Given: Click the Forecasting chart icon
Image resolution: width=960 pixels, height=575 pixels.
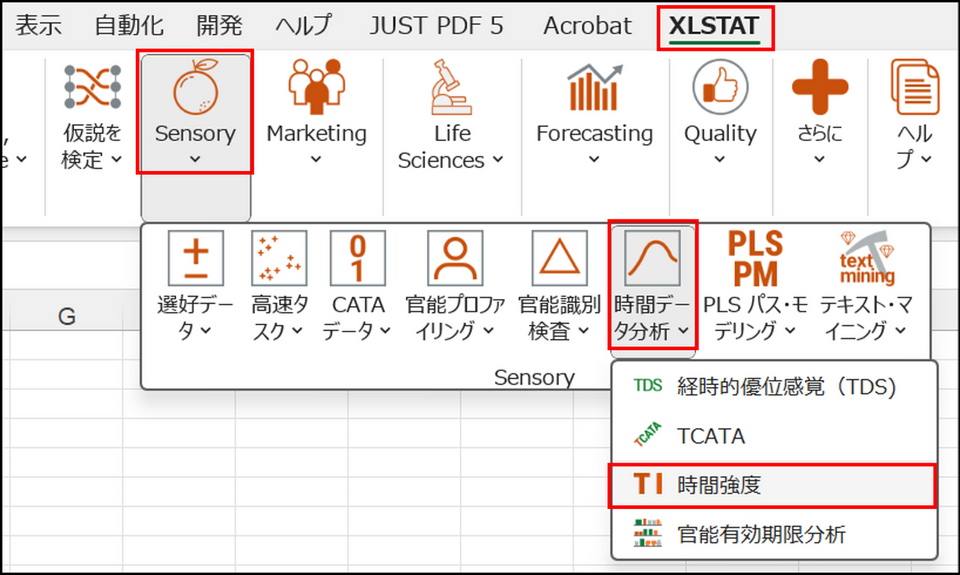Looking at the screenshot, I should pyautogui.click(x=594, y=87).
